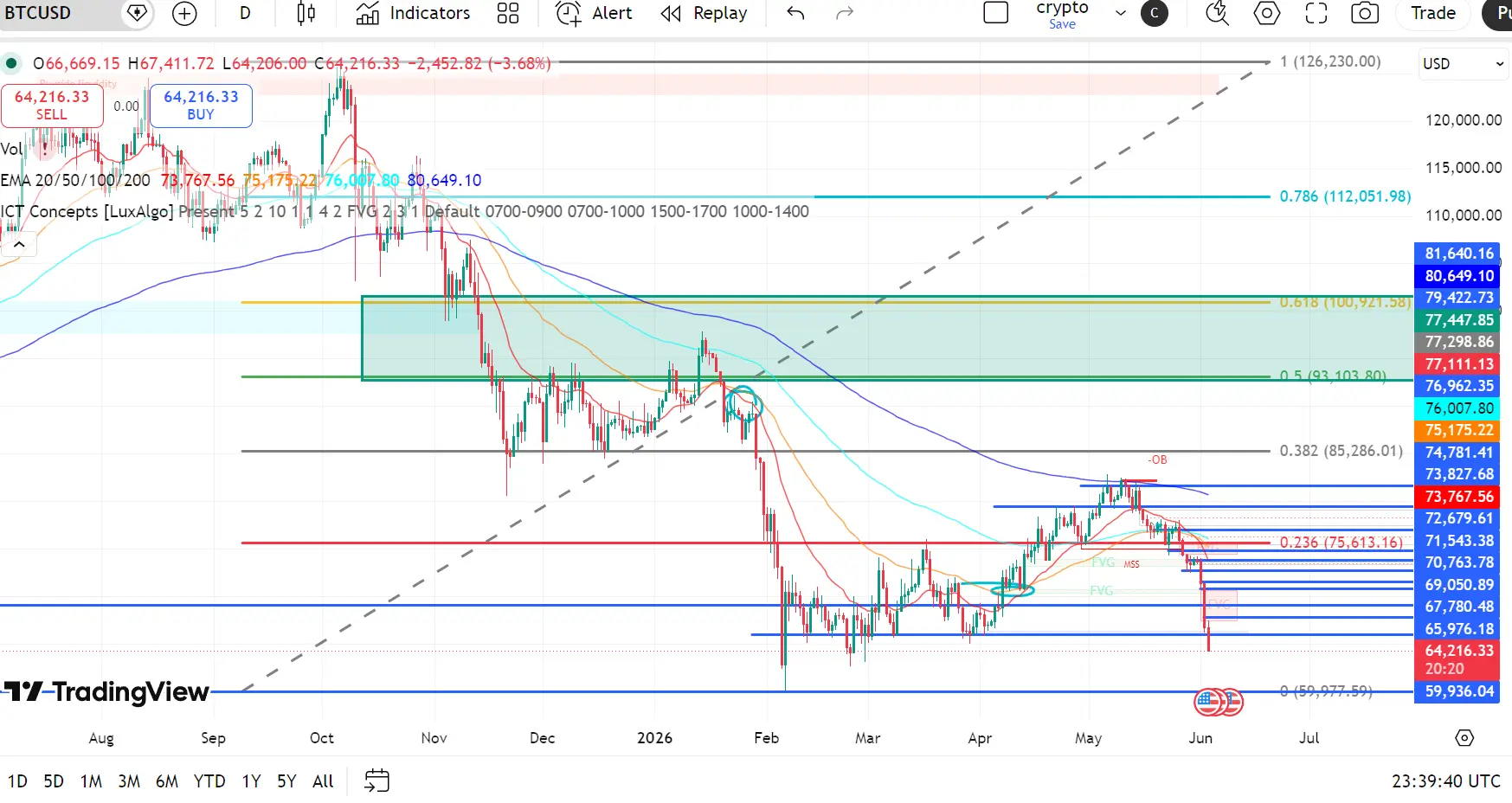The width and height of the screenshot is (1512, 803).
Task: Open chart settings hexagon icon
Action: click(x=1267, y=13)
